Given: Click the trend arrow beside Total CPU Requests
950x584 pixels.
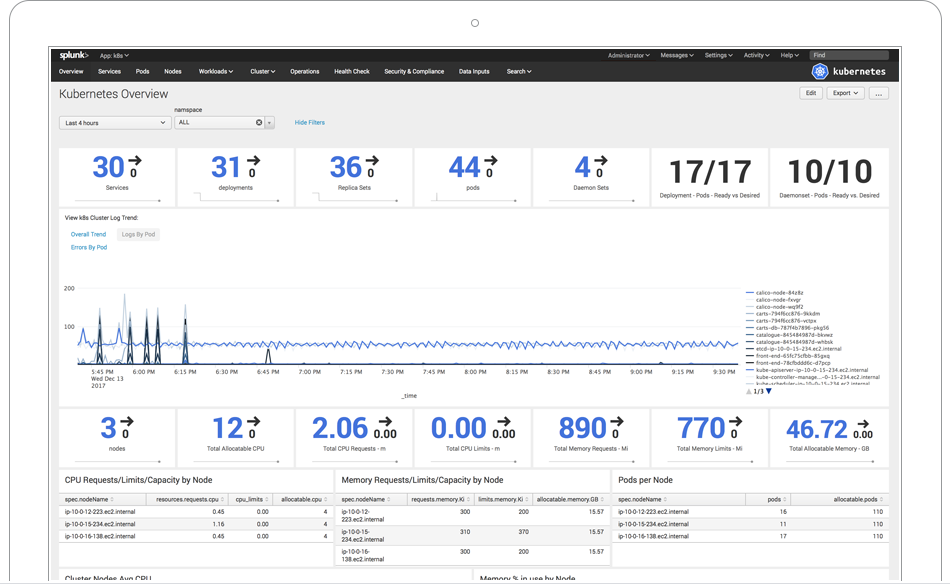Looking at the screenshot, I should [385, 422].
